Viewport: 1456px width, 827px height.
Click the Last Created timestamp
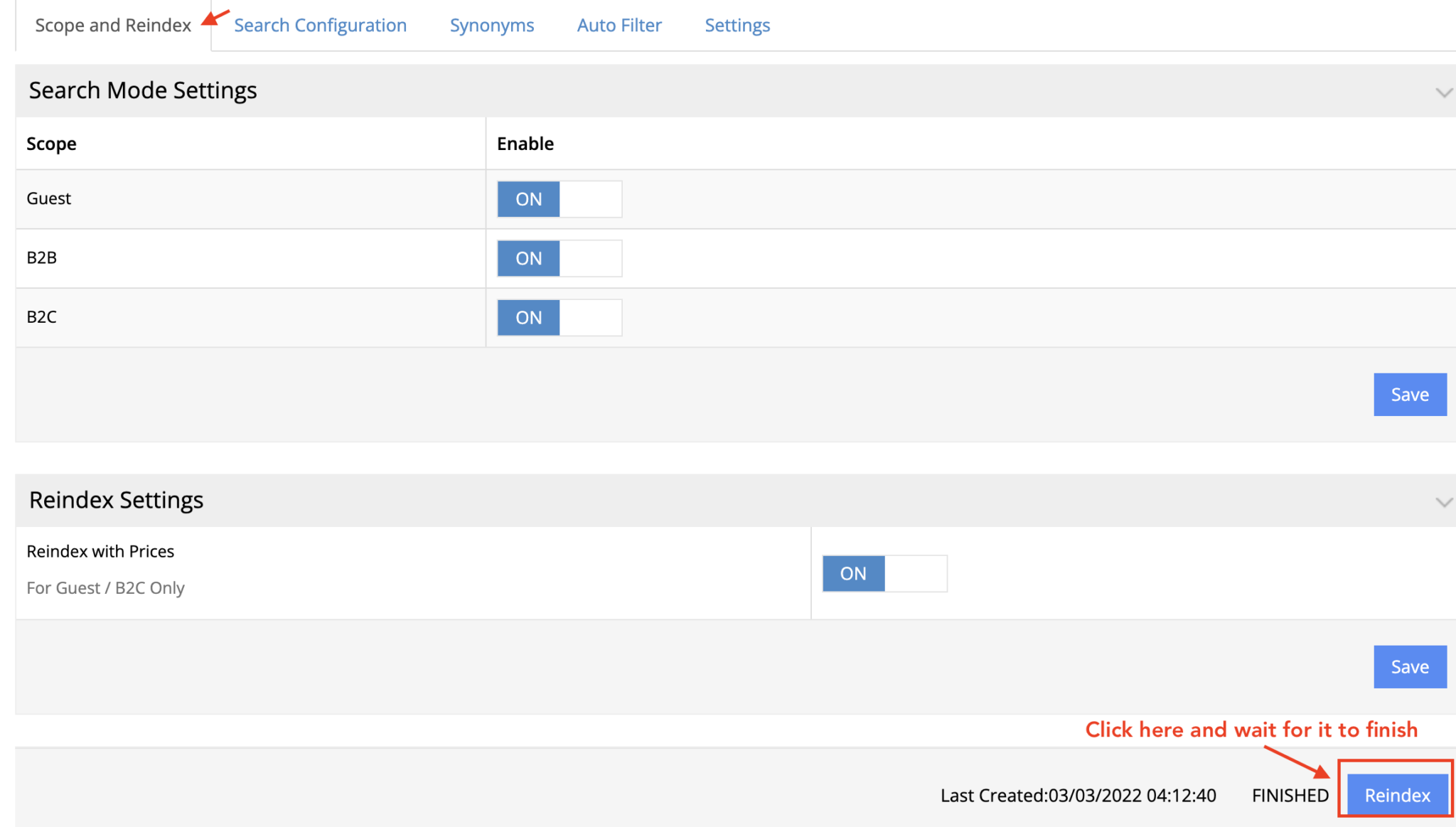click(1078, 795)
